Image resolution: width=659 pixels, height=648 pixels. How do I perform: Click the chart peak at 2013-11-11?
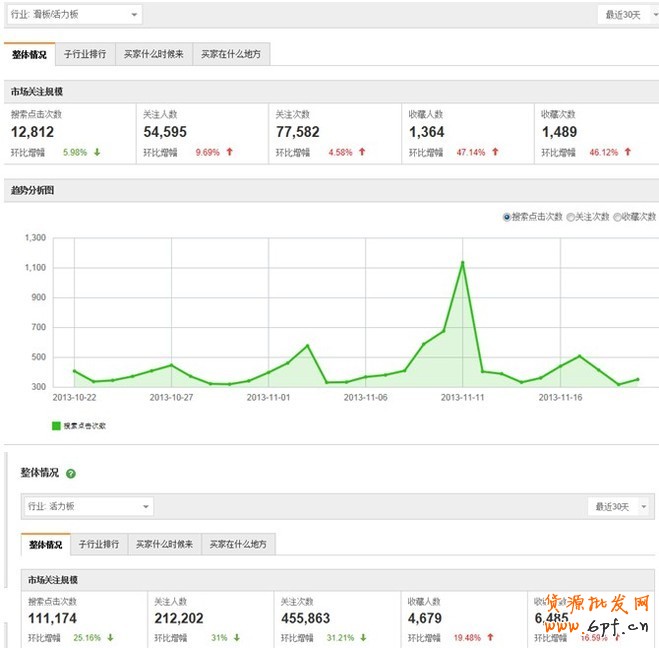pos(462,262)
